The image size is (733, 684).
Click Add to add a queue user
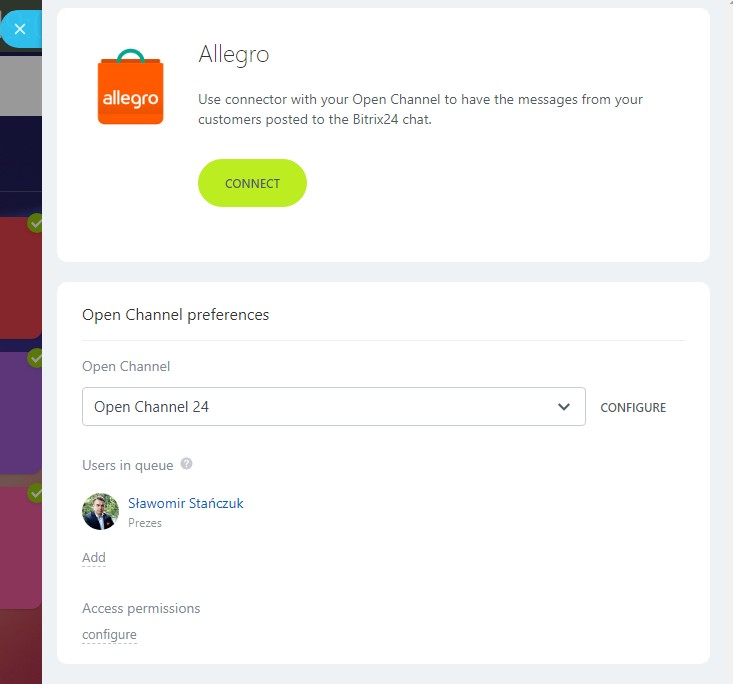(93, 558)
